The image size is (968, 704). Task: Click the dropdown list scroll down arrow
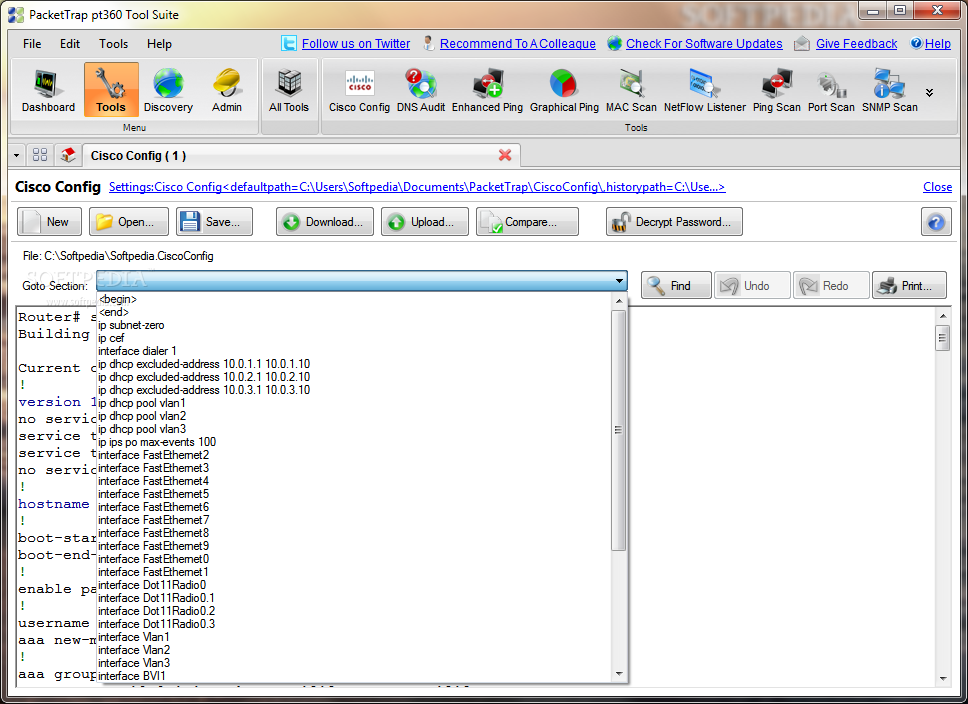pos(619,674)
